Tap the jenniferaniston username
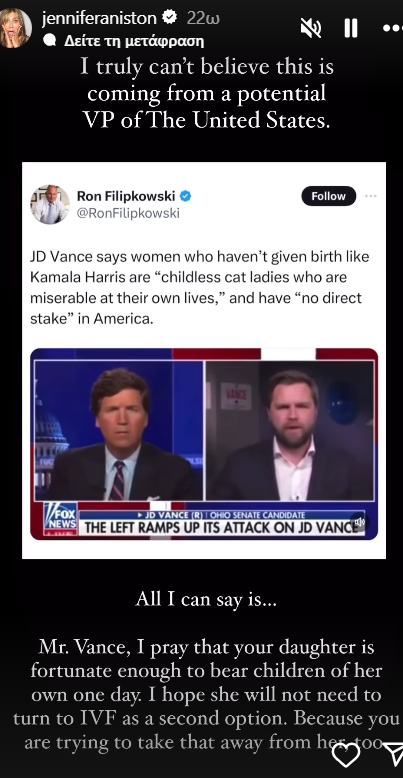The height and width of the screenshot is (778, 403). click(x=99, y=18)
